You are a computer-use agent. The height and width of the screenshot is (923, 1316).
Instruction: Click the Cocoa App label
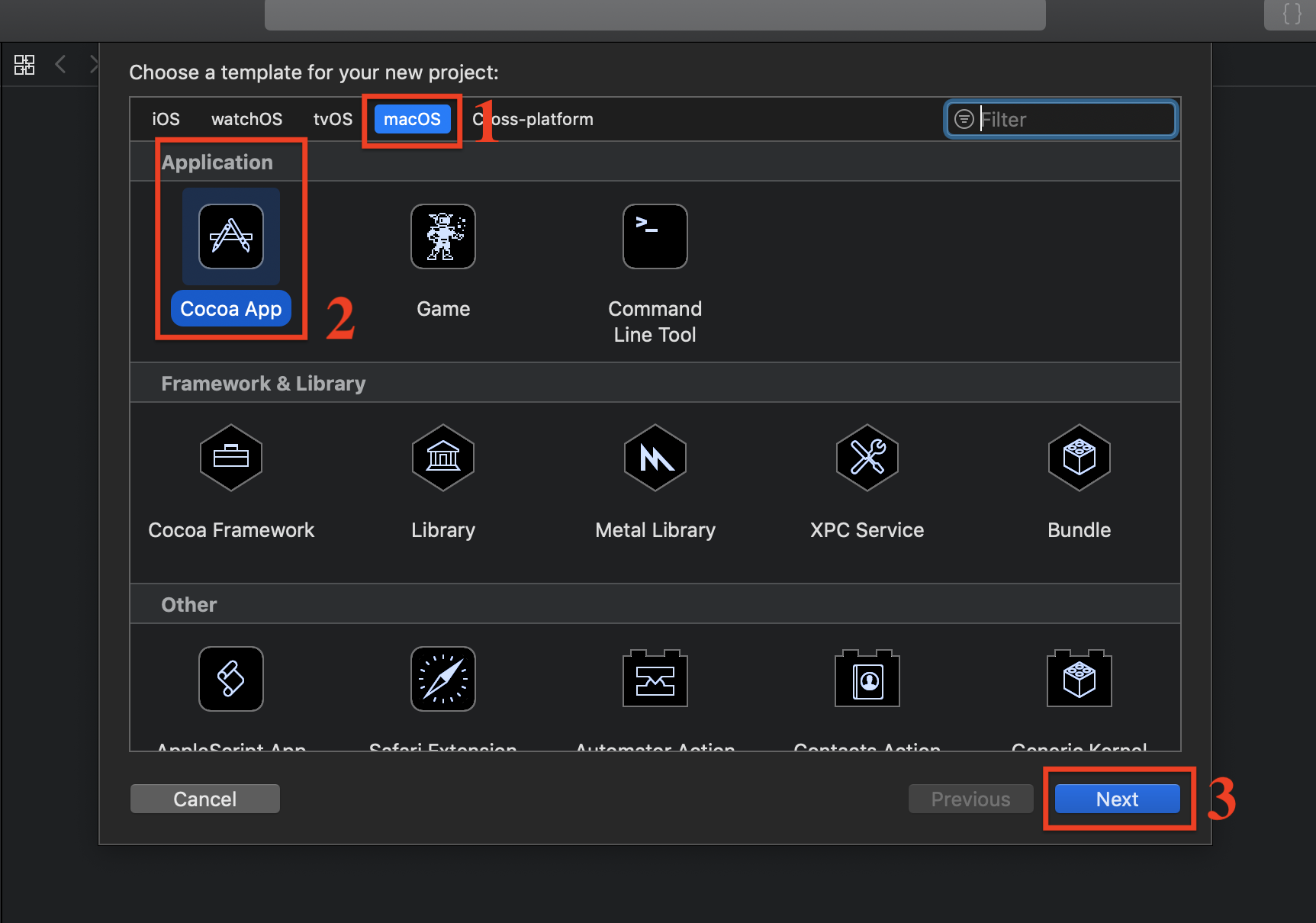(x=231, y=308)
